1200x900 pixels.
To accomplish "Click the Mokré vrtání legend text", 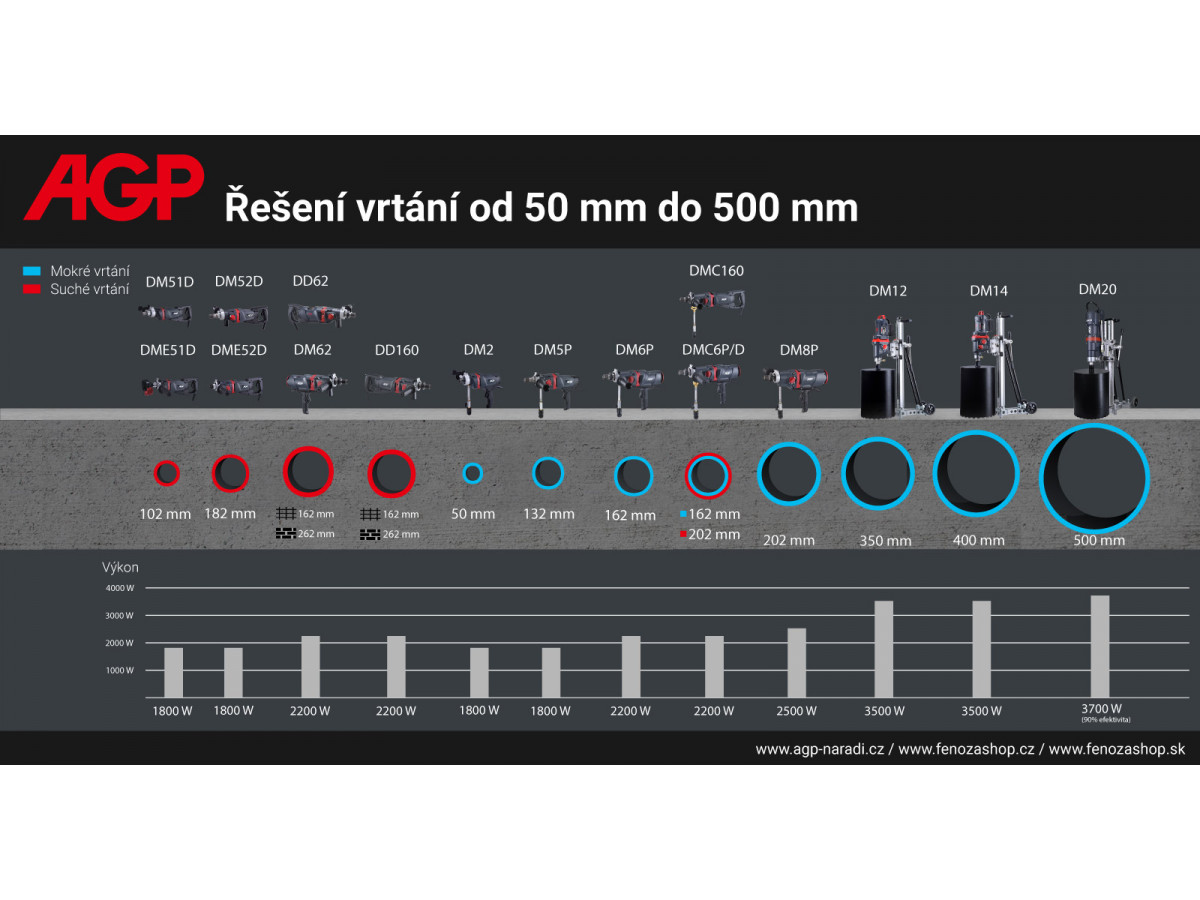I will click(90, 271).
